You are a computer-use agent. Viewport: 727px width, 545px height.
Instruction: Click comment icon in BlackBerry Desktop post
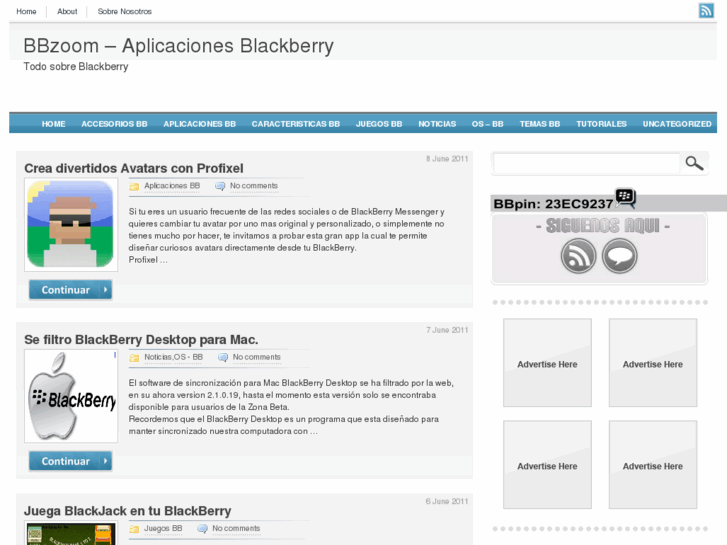click(223, 358)
